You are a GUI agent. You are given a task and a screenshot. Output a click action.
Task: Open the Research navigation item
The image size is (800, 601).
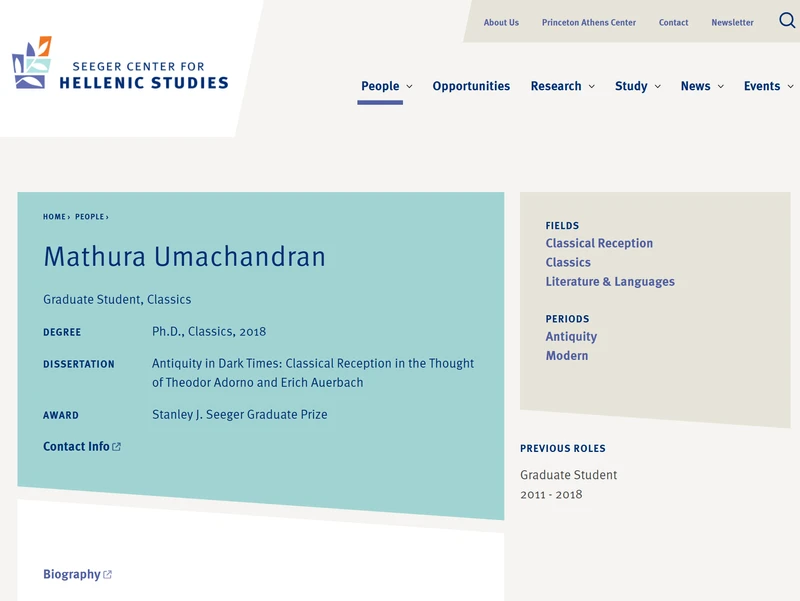(556, 86)
